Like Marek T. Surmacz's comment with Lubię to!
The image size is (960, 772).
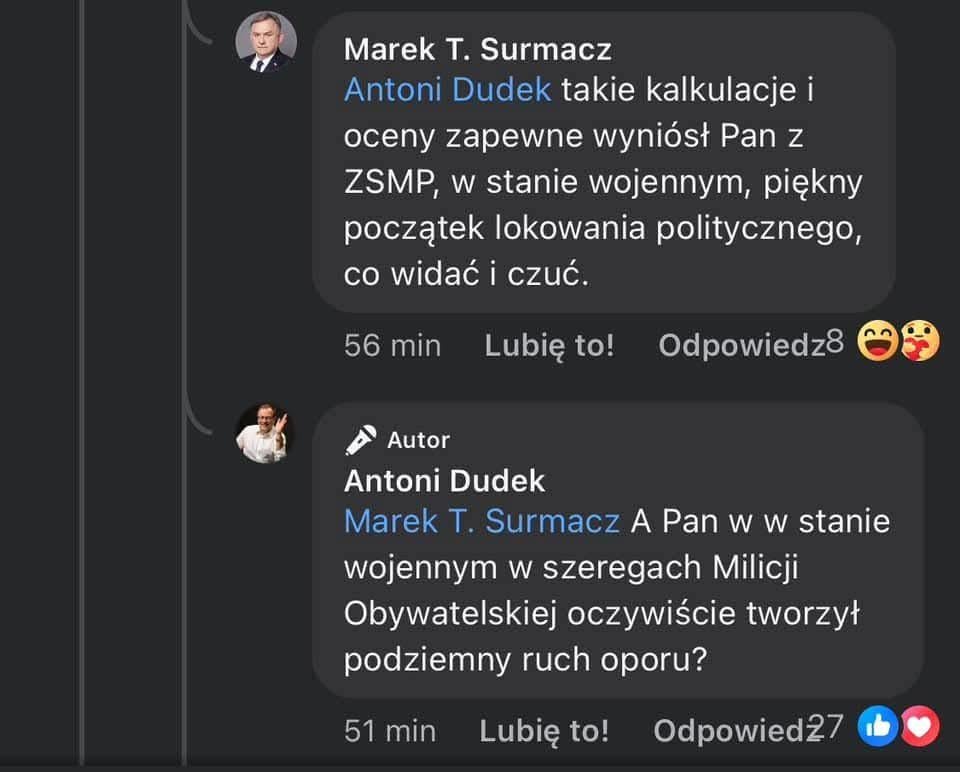[549, 345]
